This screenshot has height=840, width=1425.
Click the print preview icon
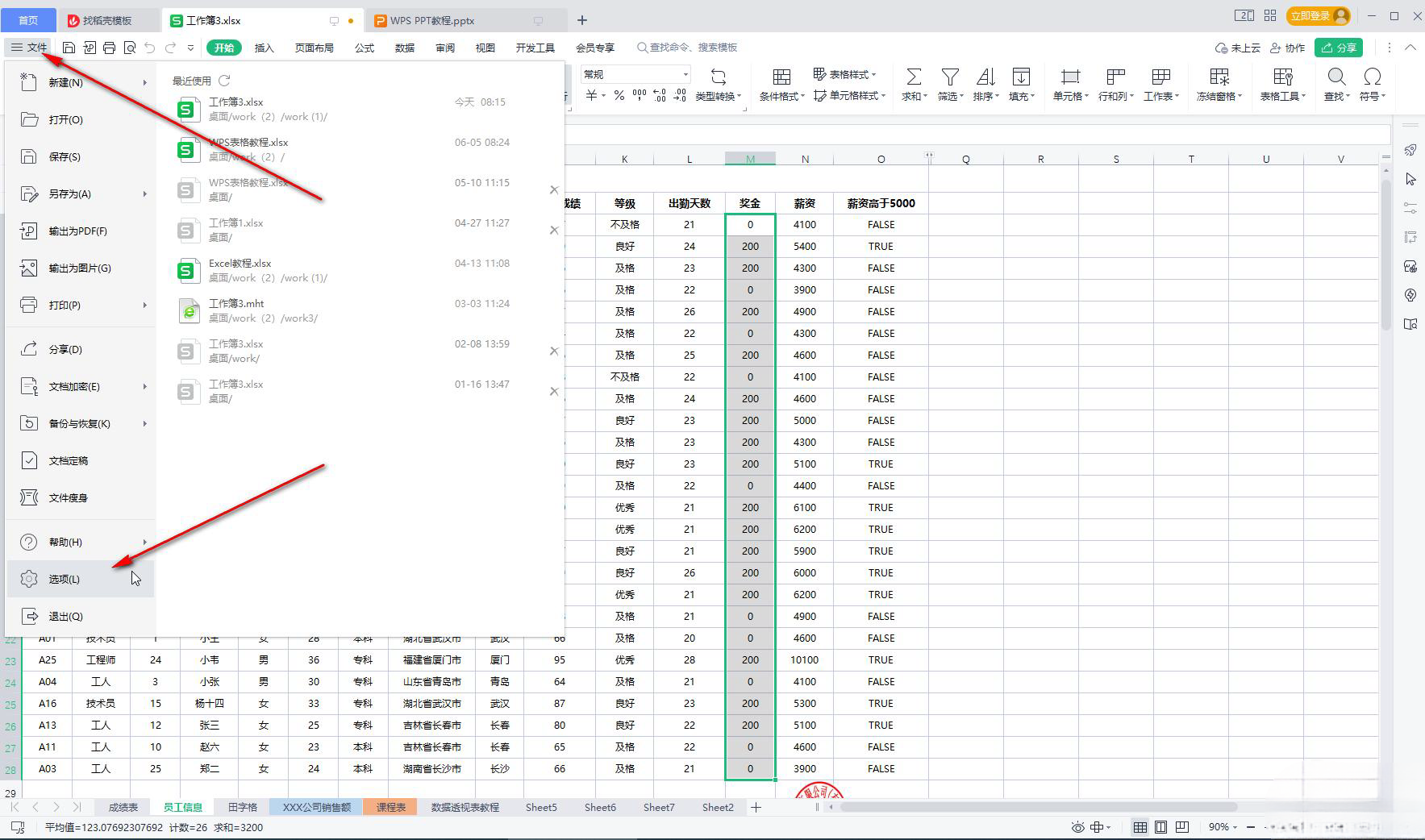(x=130, y=48)
